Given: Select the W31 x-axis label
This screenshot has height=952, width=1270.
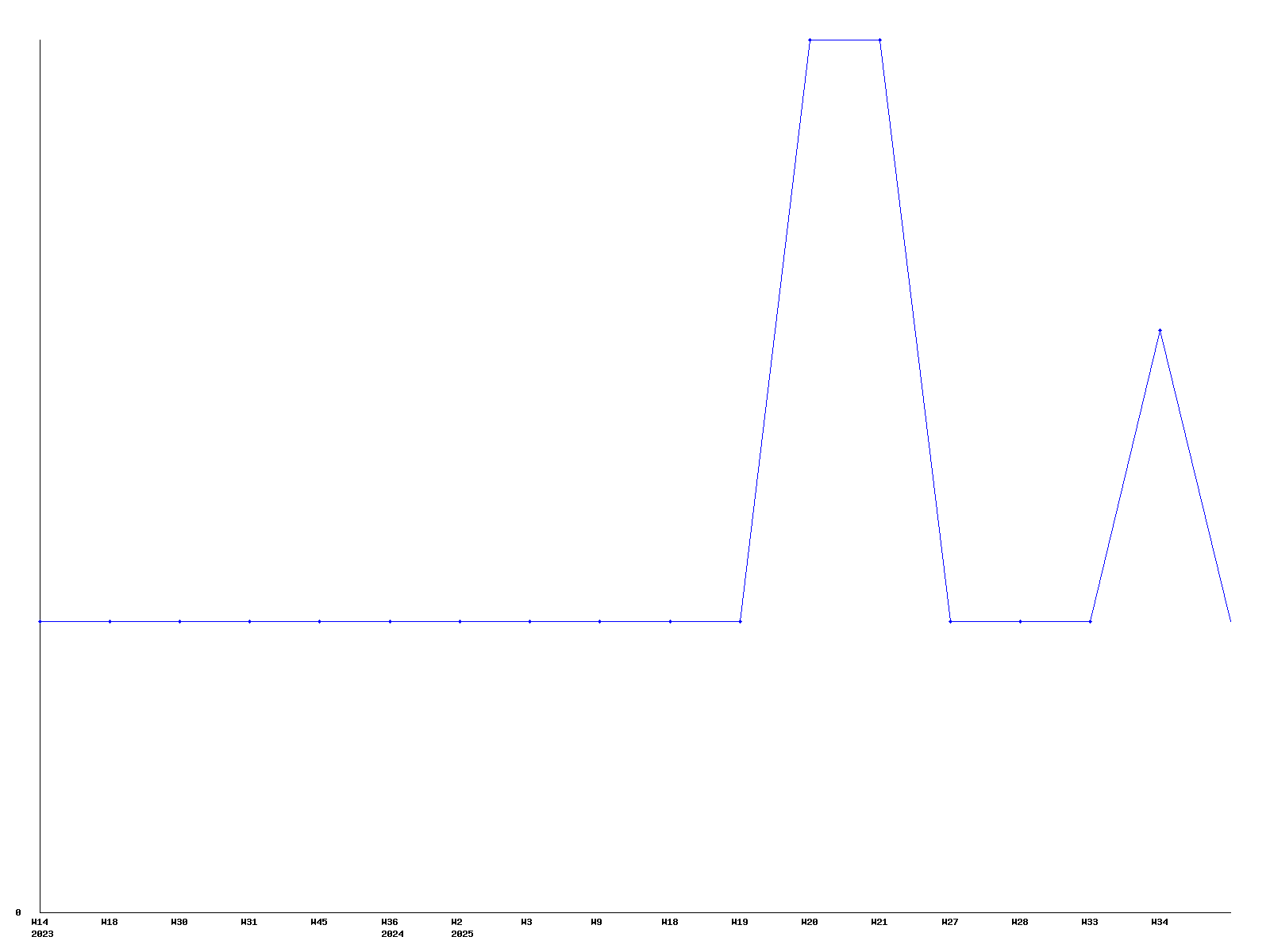Looking at the screenshot, I should [x=249, y=922].
